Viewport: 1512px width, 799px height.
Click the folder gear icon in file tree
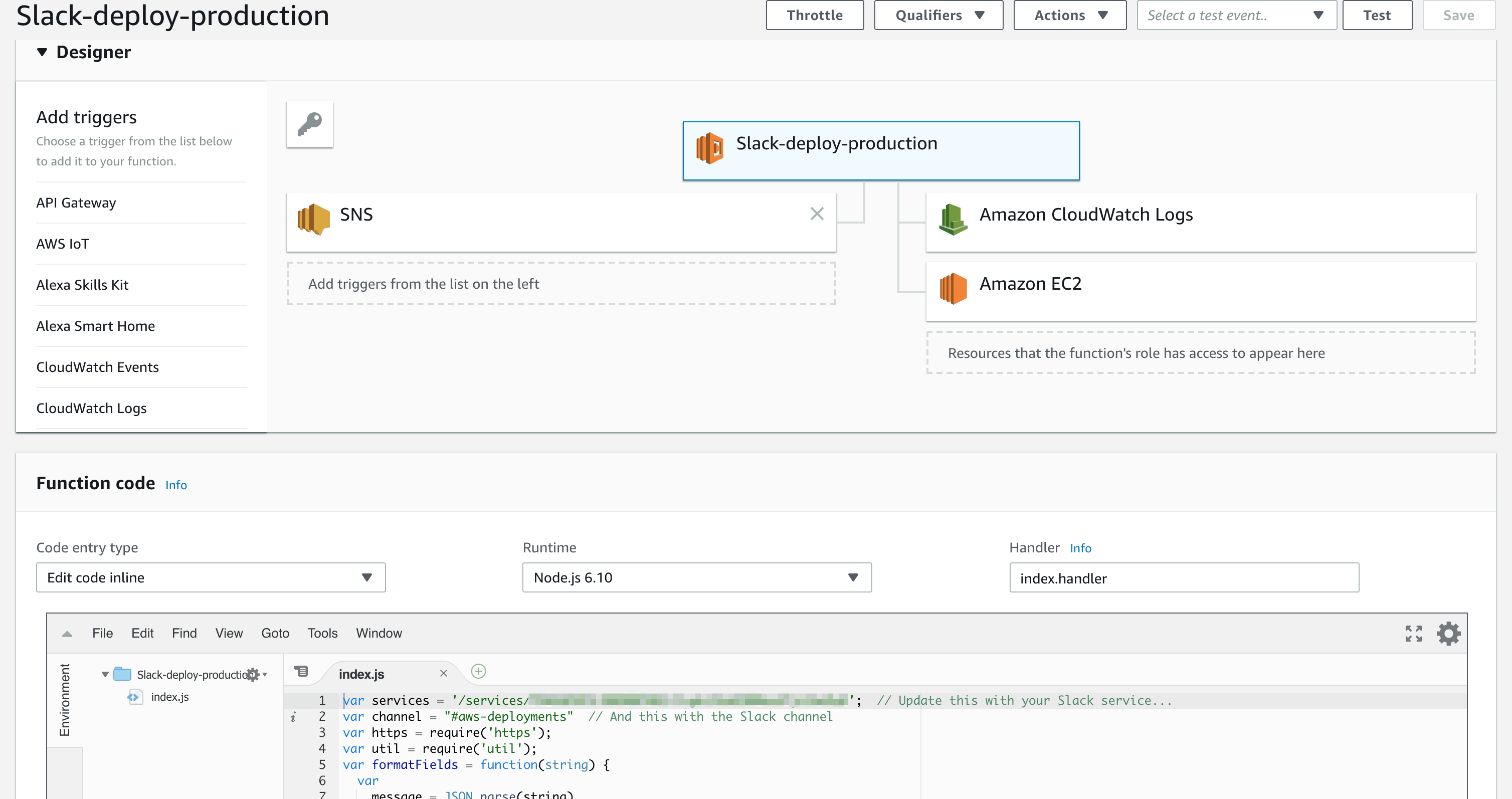pos(253,675)
